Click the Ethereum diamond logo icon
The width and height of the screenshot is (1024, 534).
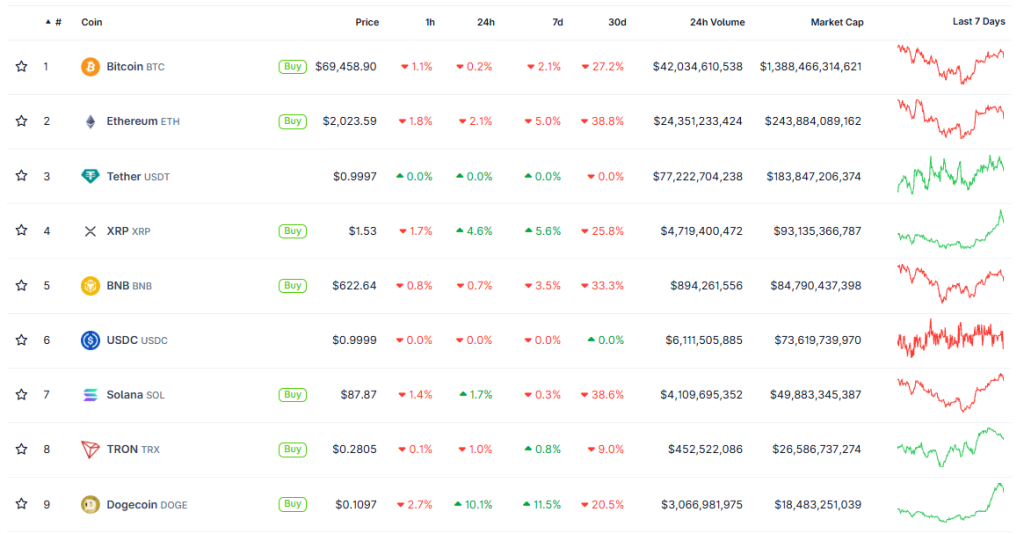pos(90,122)
